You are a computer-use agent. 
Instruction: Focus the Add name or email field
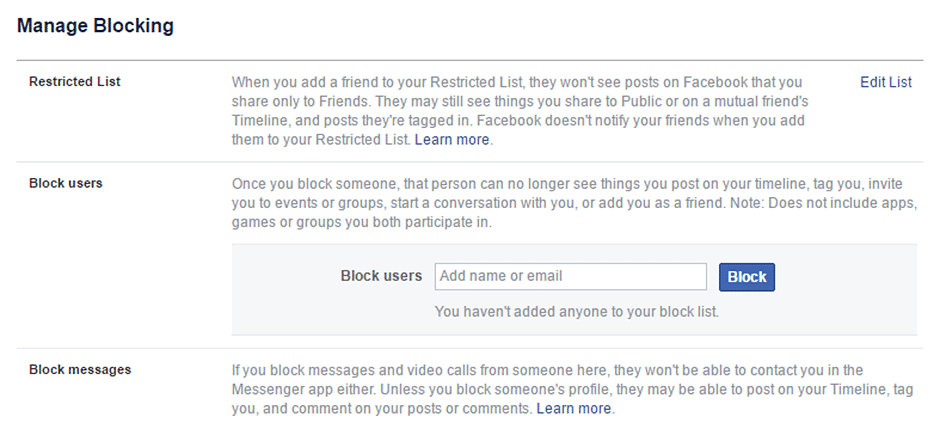571,276
